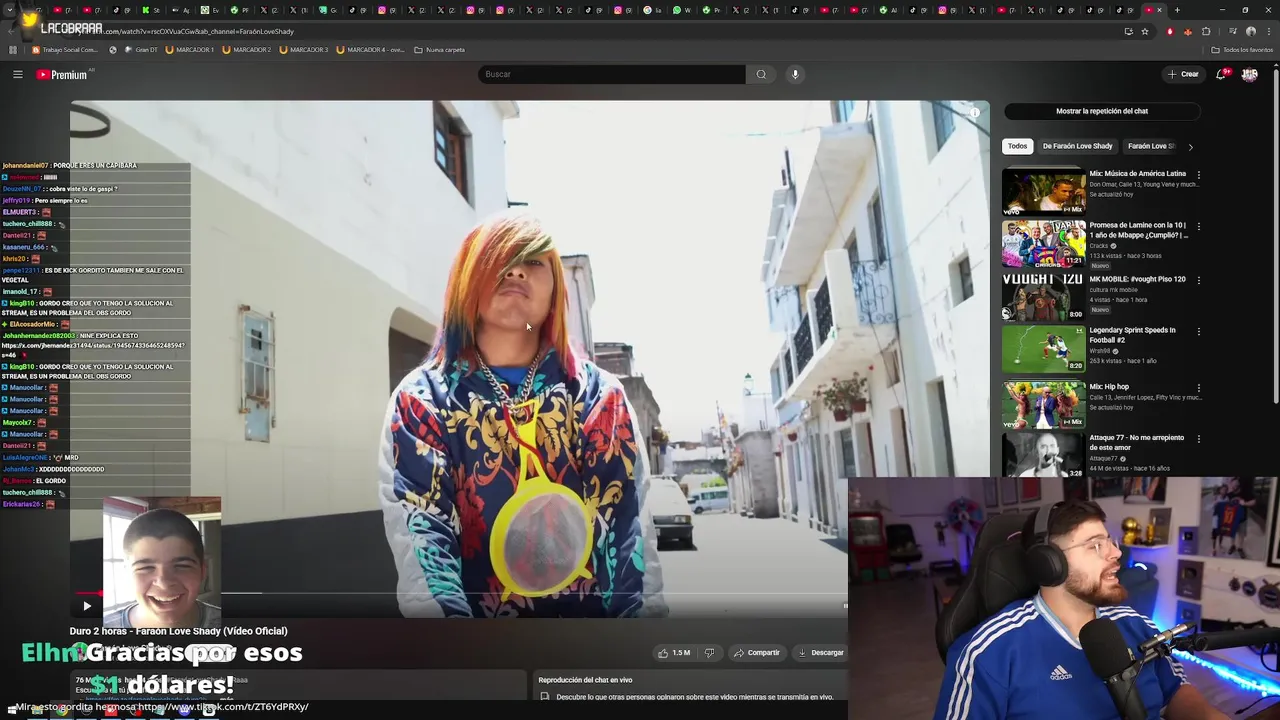Play the video with the play button
Screen dimensions: 1280x720
(x=87, y=605)
